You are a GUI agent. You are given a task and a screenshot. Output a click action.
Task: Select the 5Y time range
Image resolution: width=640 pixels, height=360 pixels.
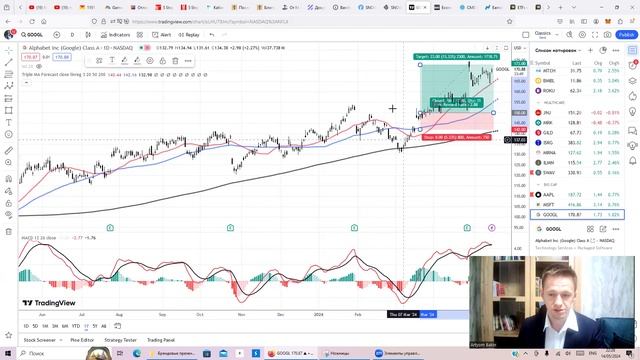(x=95, y=326)
